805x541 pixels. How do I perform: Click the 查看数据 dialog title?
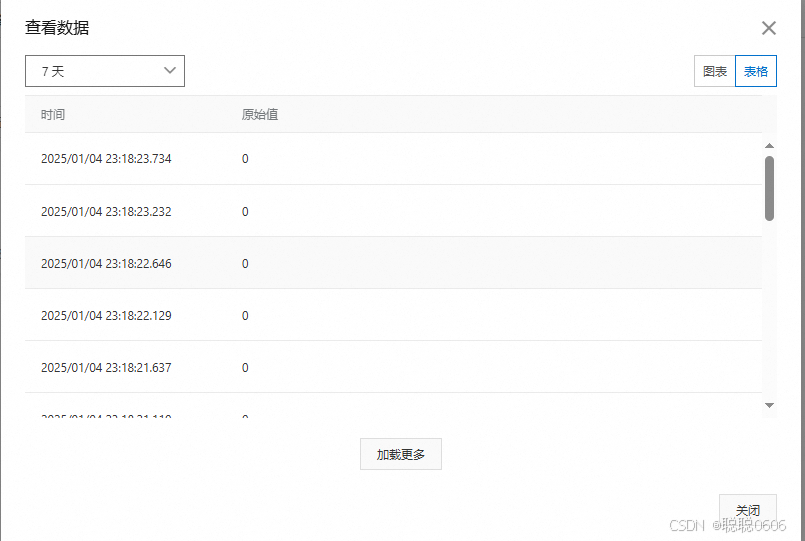(57, 28)
